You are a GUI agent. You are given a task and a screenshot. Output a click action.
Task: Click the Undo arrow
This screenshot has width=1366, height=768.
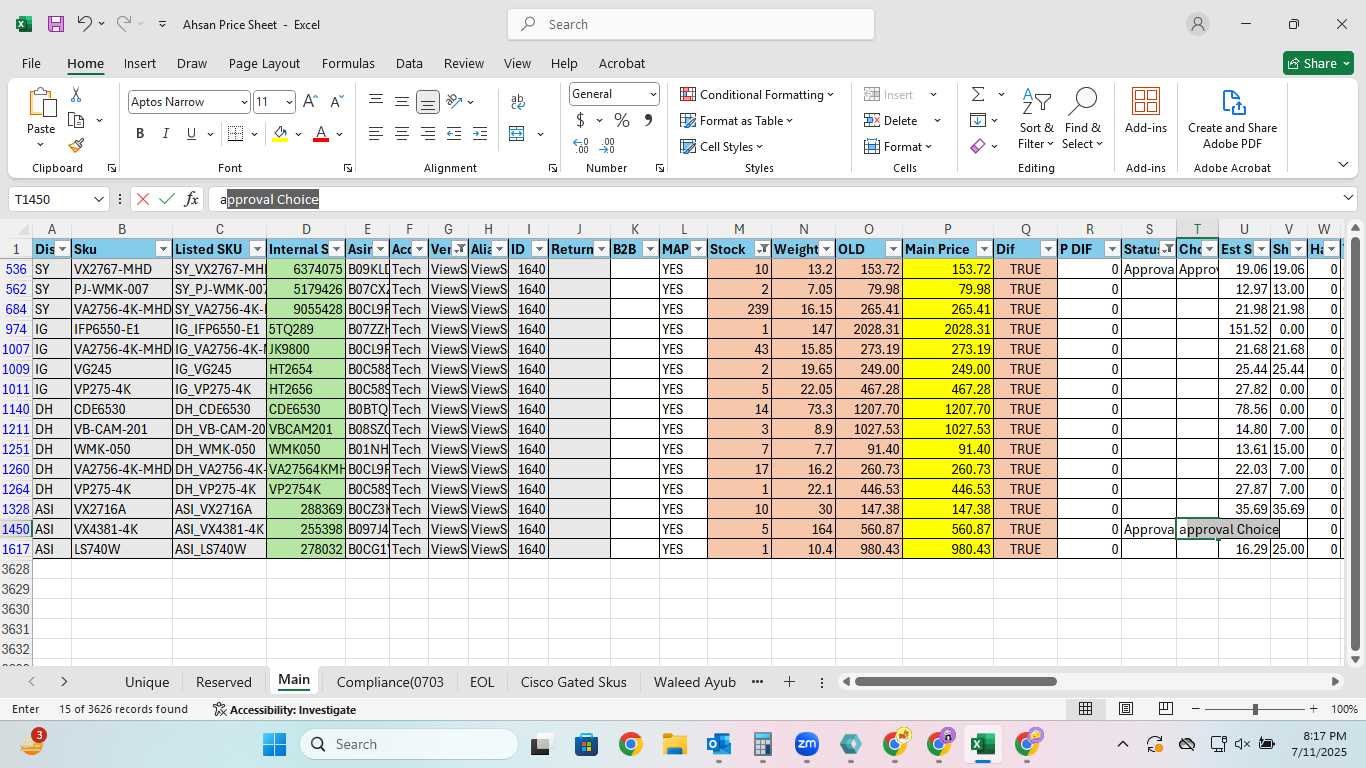(x=85, y=24)
